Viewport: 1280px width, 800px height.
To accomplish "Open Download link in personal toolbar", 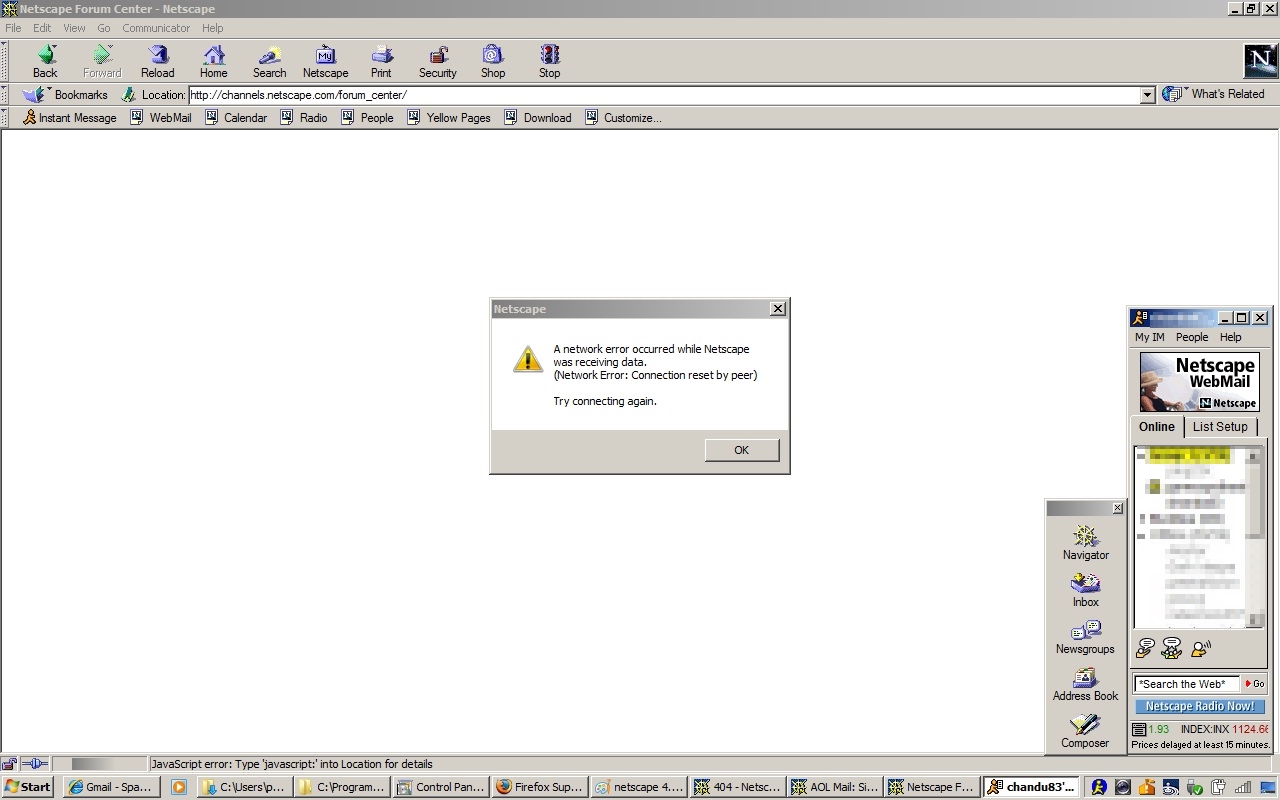I will [x=538, y=118].
